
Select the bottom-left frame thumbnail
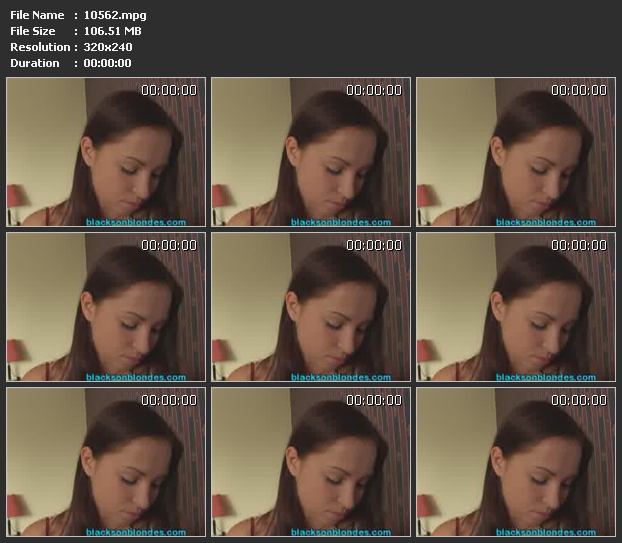coord(106,462)
